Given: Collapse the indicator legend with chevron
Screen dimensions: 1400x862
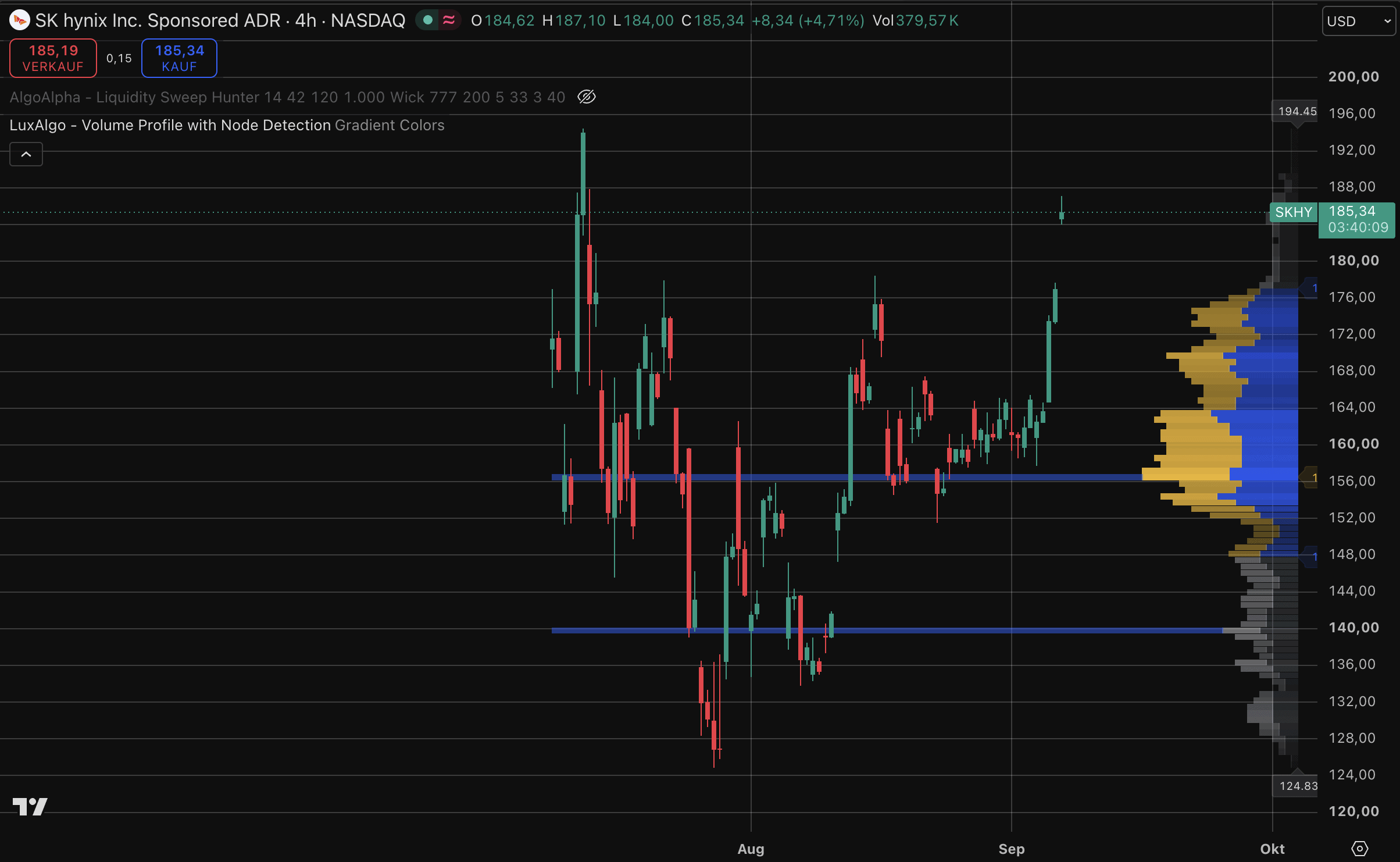Looking at the screenshot, I should tap(26, 154).
